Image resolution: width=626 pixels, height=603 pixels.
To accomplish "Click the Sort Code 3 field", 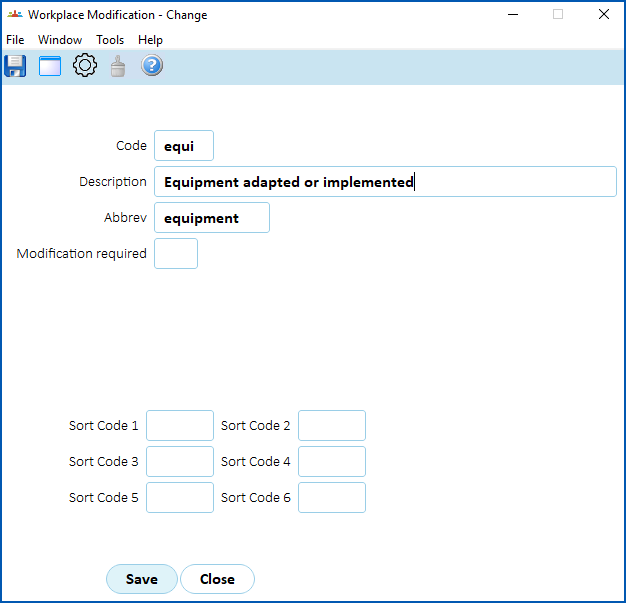I will [x=180, y=461].
